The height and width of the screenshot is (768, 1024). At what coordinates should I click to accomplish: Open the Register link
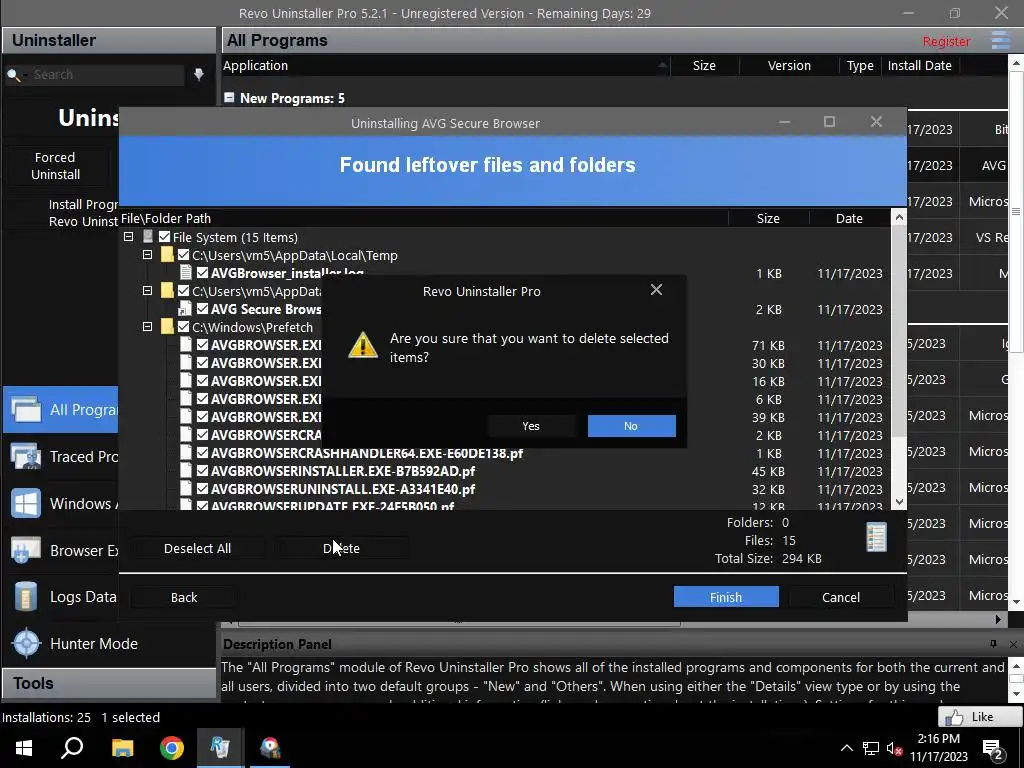tap(946, 41)
